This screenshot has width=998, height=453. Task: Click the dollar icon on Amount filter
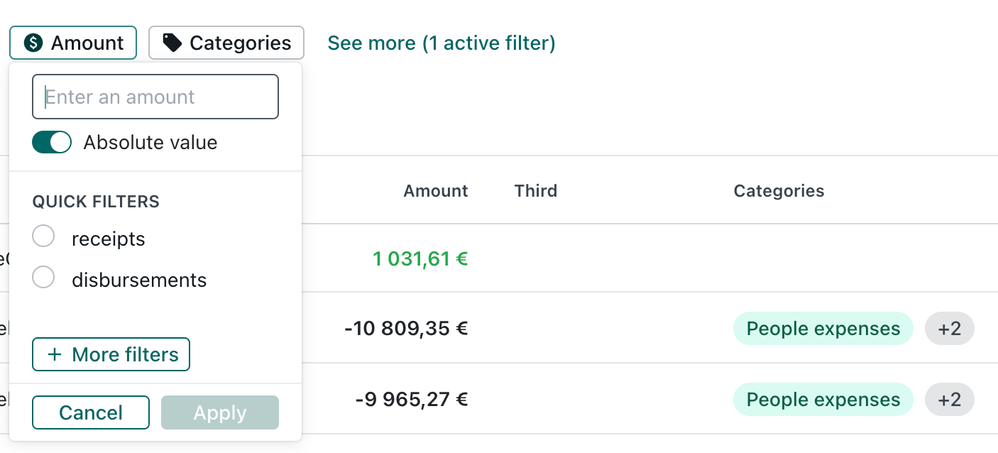click(x=34, y=43)
